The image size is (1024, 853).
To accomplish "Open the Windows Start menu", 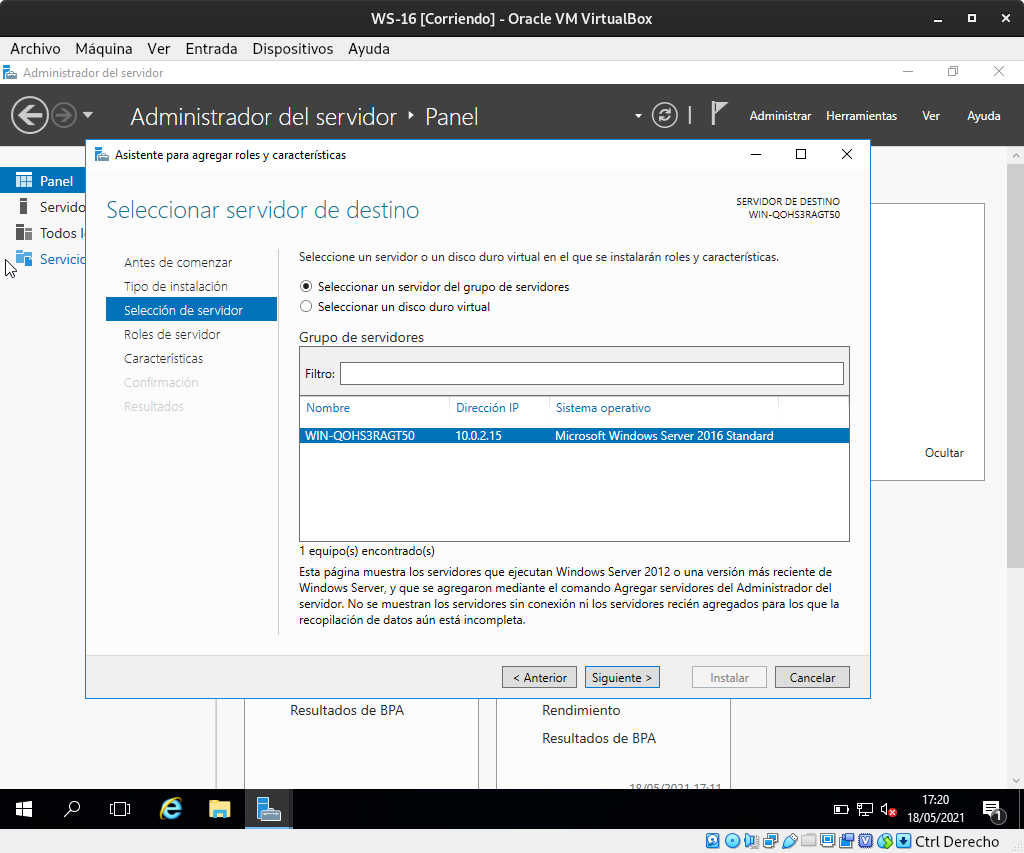I will point(24,809).
